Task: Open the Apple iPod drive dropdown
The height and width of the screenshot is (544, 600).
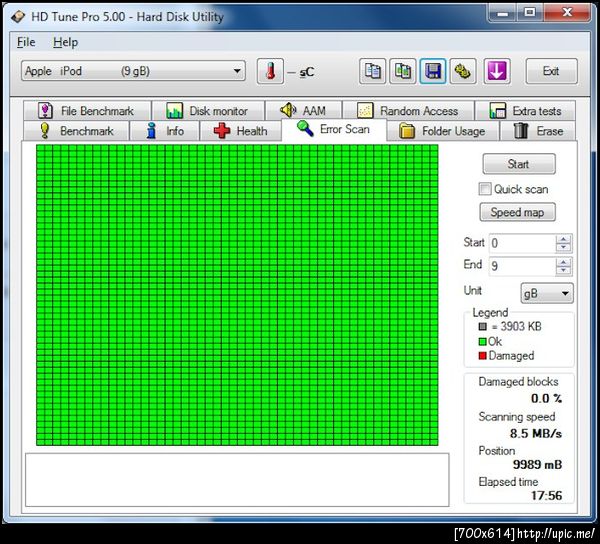Action: click(x=133, y=71)
